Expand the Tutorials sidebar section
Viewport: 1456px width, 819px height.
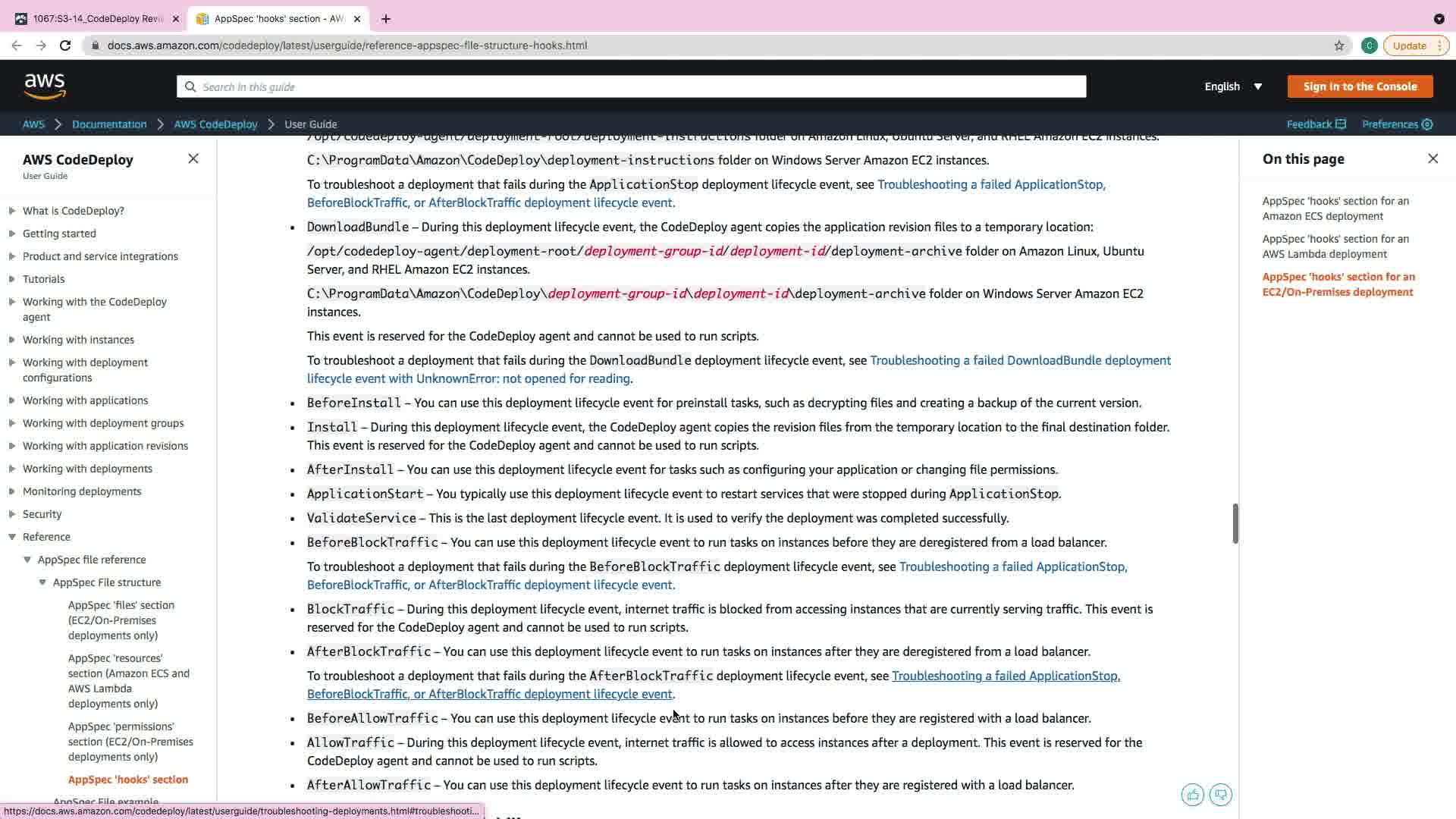pyautogui.click(x=12, y=279)
